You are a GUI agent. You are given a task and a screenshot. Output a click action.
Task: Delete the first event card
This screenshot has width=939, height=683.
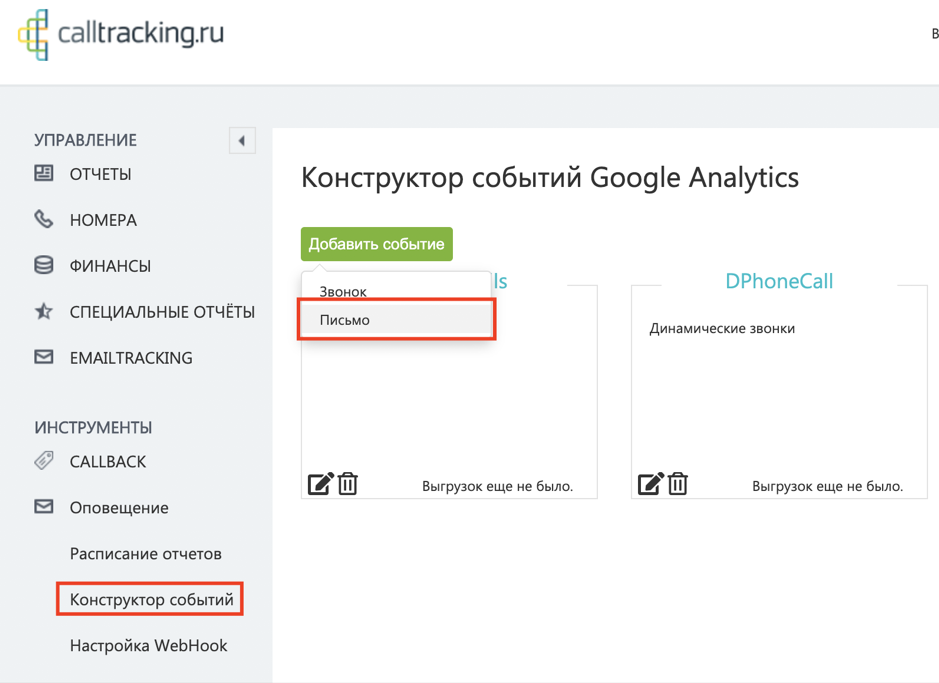pos(347,484)
